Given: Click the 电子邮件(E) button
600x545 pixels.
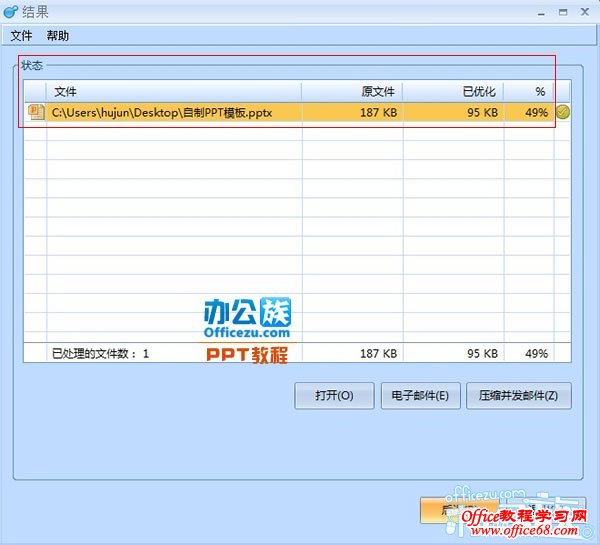Looking at the screenshot, I should click(x=421, y=395).
